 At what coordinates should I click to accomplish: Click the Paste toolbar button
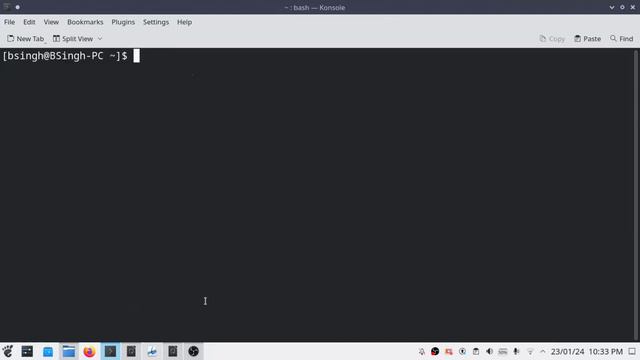(587, 39)
